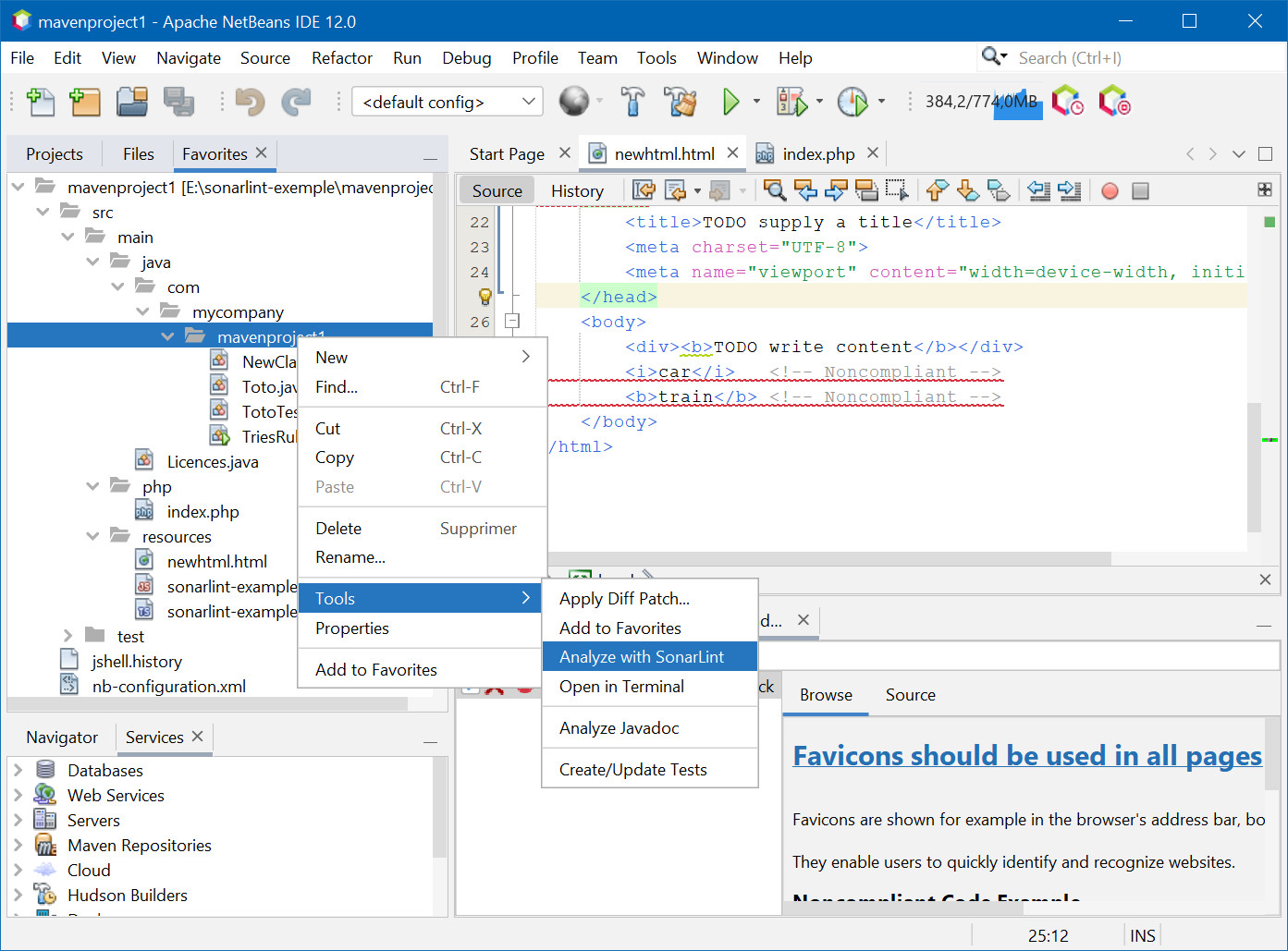1288x951 pixels.
Task: Switch editor to History view
Action: pyautogui.click(x=577, y=191)
